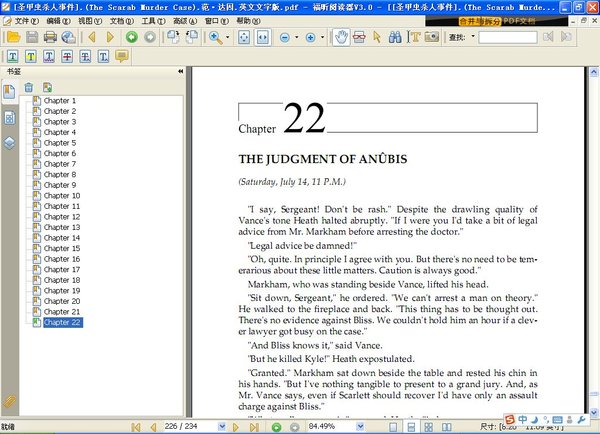Open the 高级 menu
The height and width of the screenshot is (434, 600).
(185, 21)
